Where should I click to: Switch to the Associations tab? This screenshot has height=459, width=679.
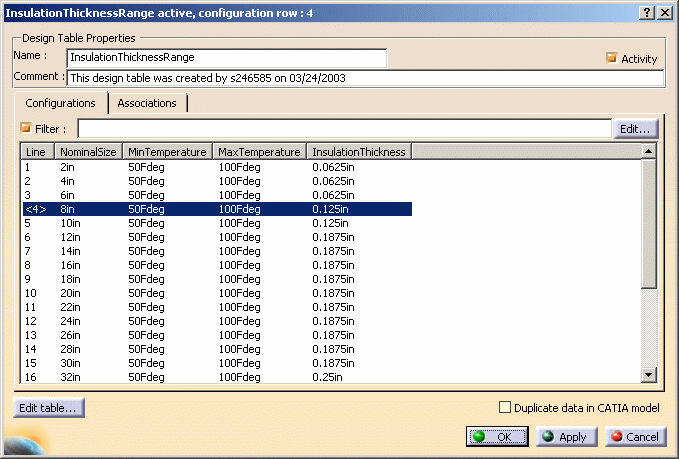147,103
